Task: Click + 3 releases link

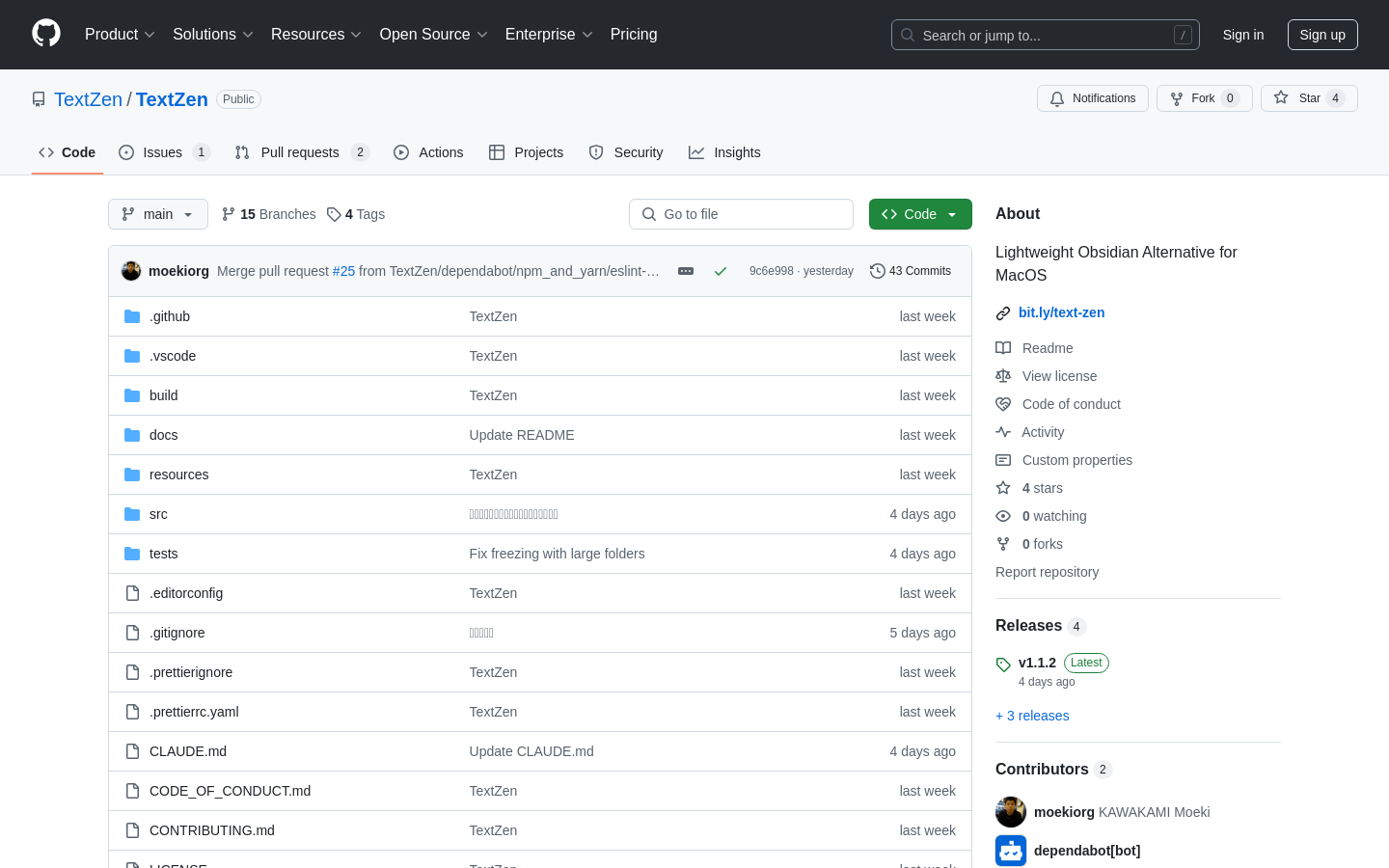Action: [x=1032, y=716]
